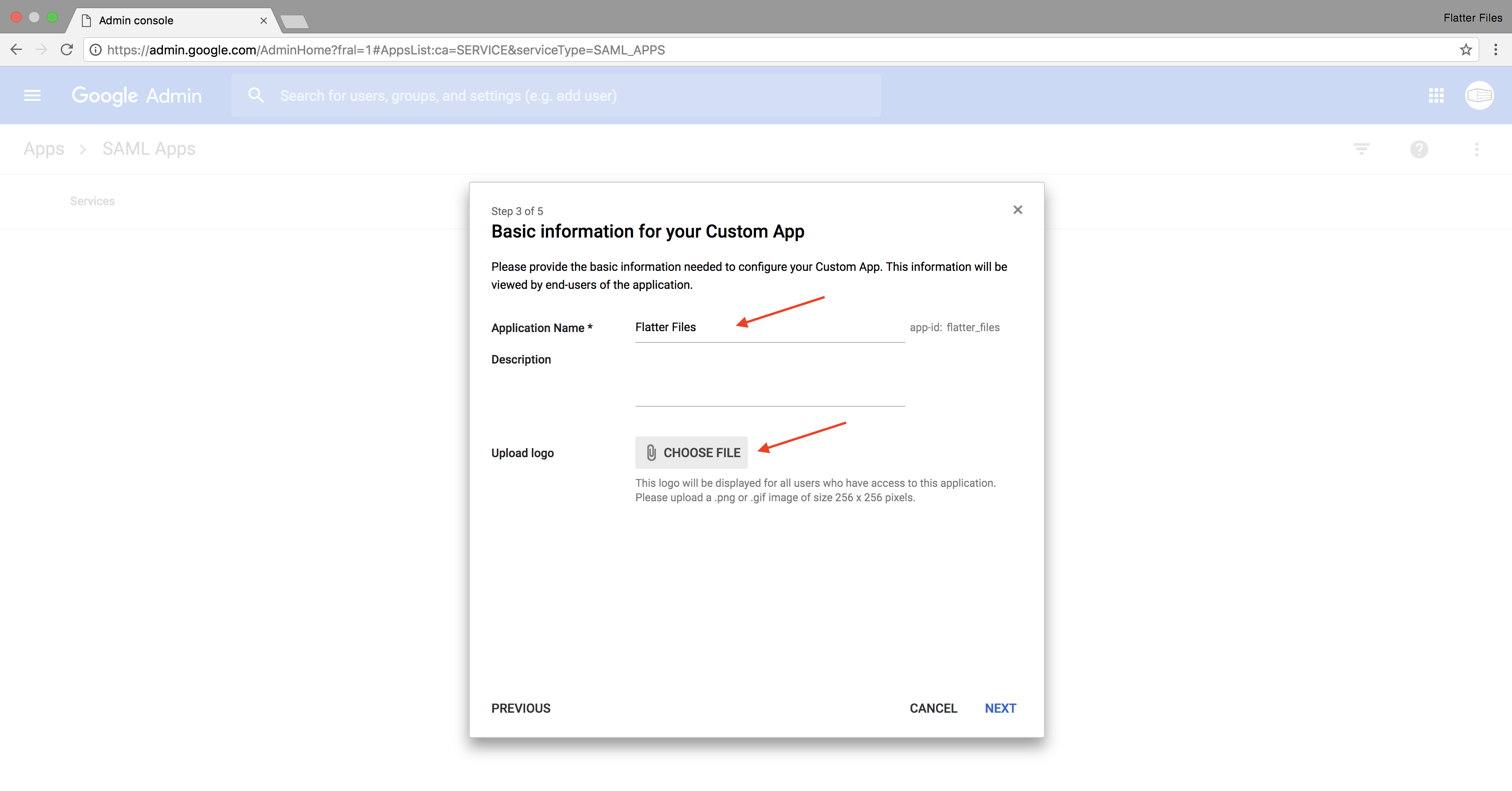Screen dimensions: 1512x791
Task: Open a new browser tab
Action: 295,22
